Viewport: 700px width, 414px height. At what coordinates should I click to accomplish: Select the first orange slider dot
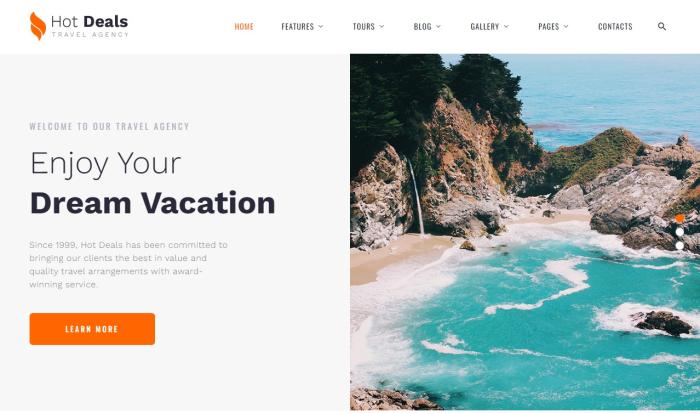click(x=679, y=218)
